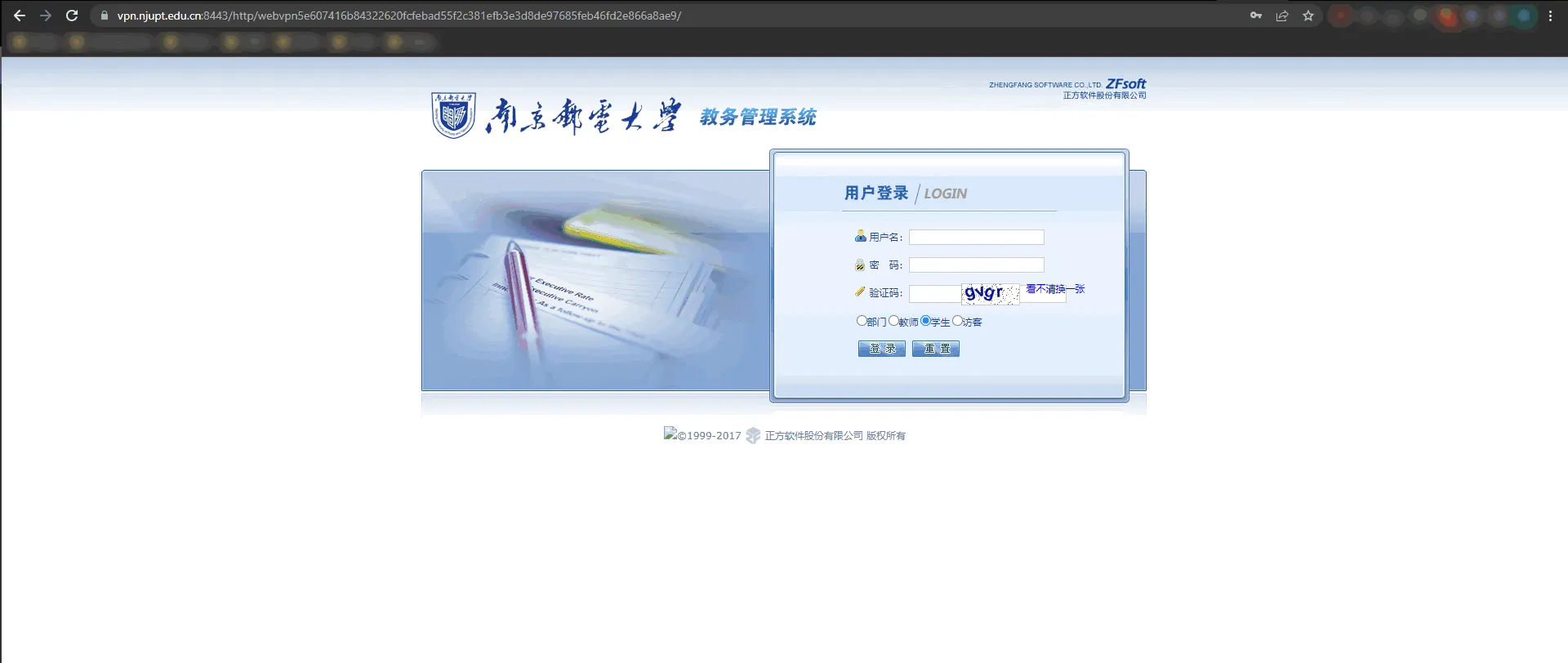Focus the 密码 password input field
The height and width of the screenshot is (663, 1568).
pyautogui.click(x=977, y=265)
